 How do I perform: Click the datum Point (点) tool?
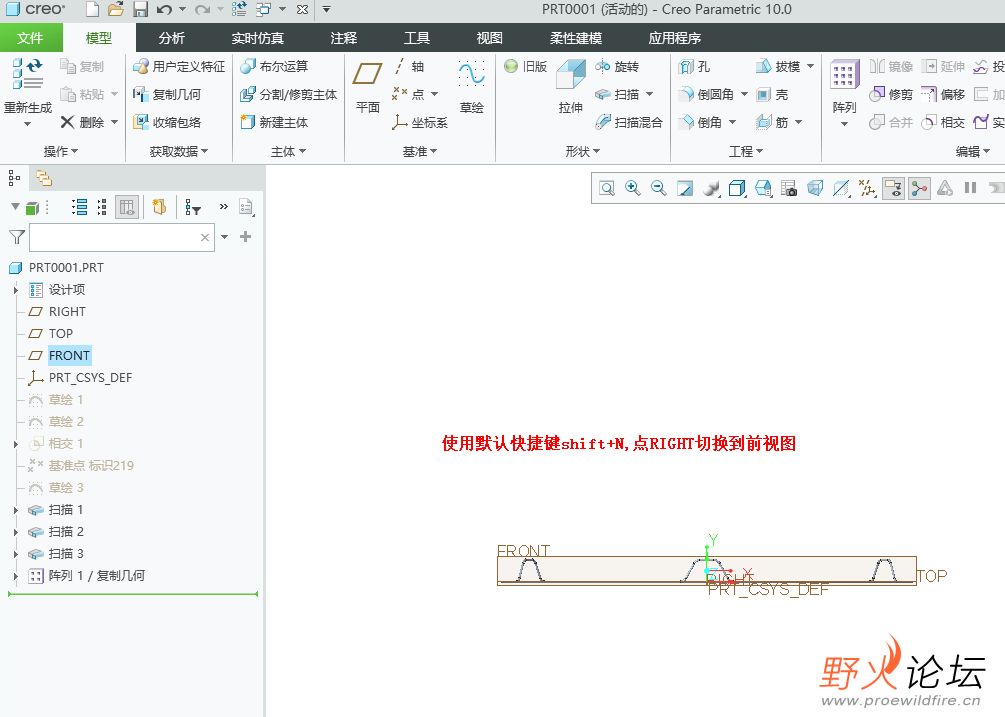408,94
